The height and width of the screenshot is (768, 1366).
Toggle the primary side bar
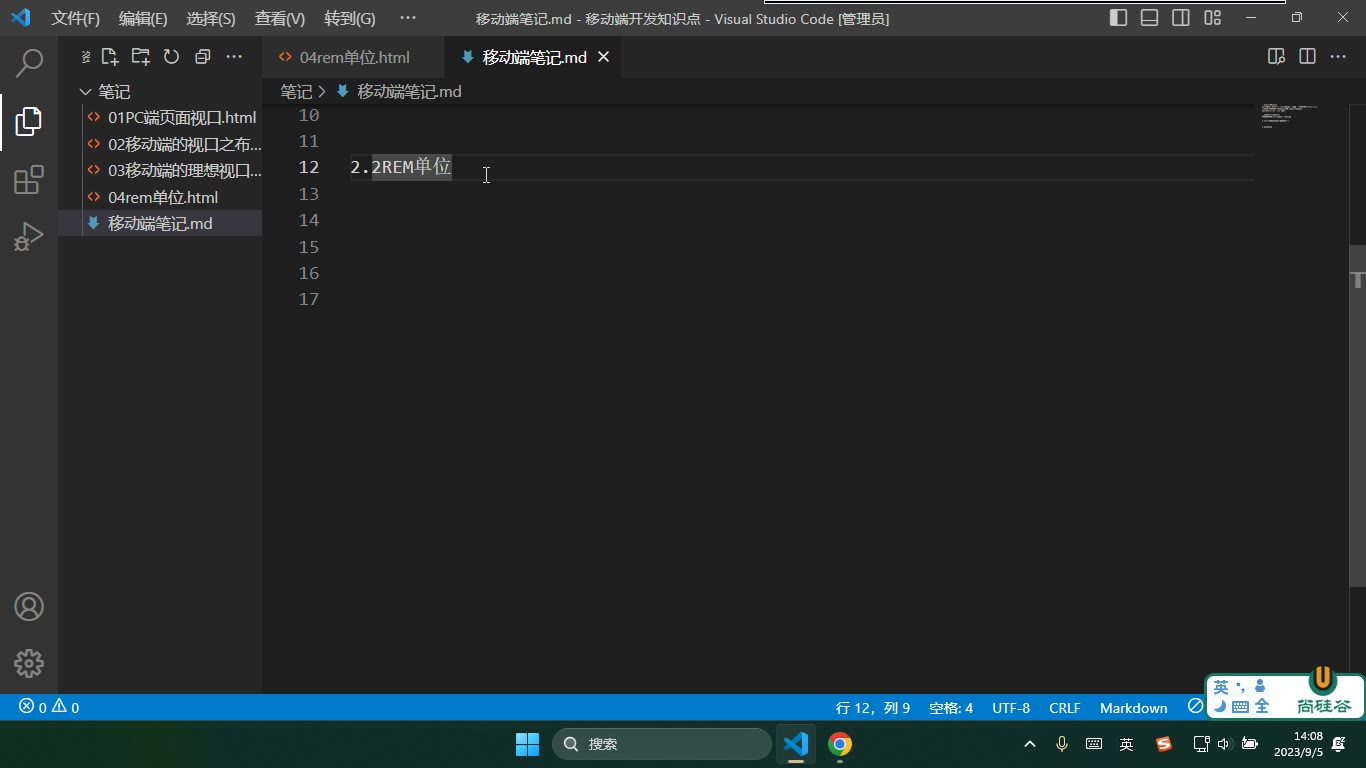[1119, 18]
